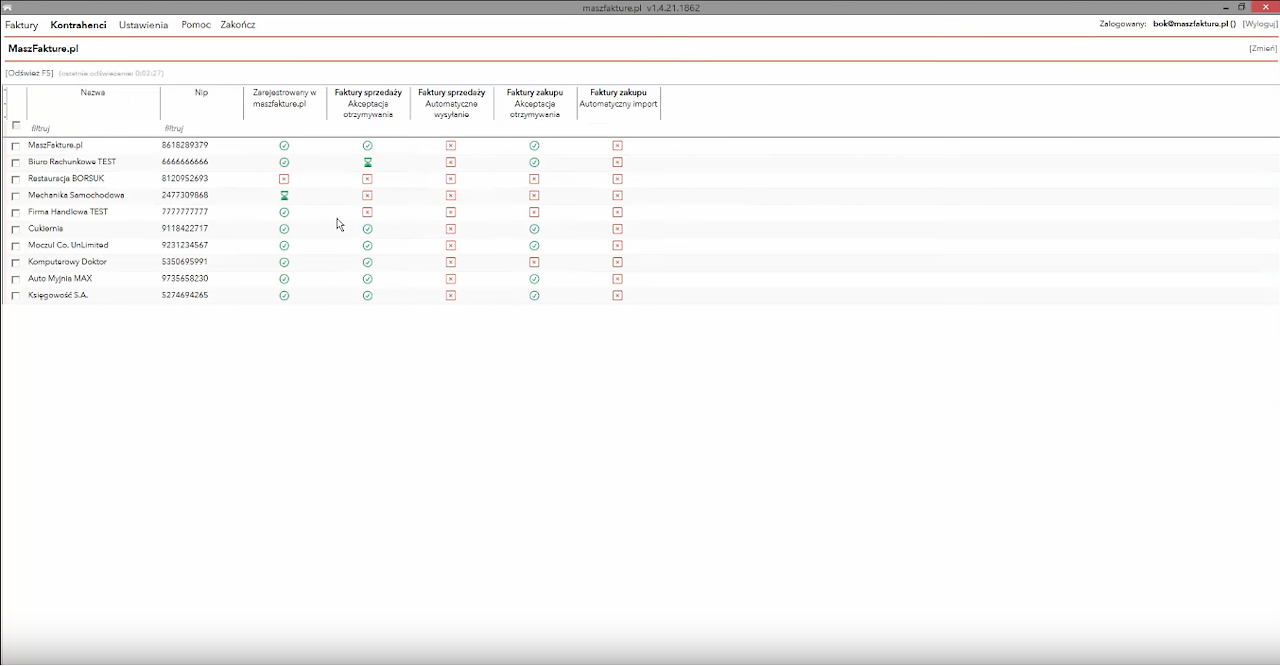This screenshot has width=1280, height=666.
Task: Open the Pomoc menu
Action: 196,25
